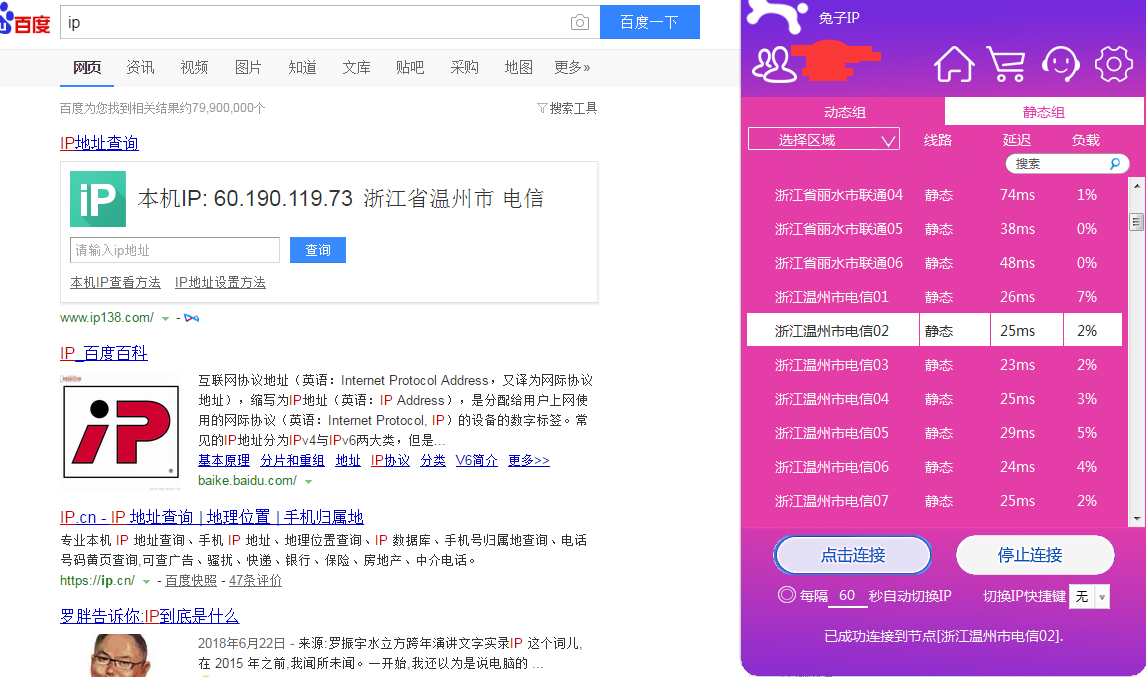Open 选择区域 dropdown

(x=824, y=139)
